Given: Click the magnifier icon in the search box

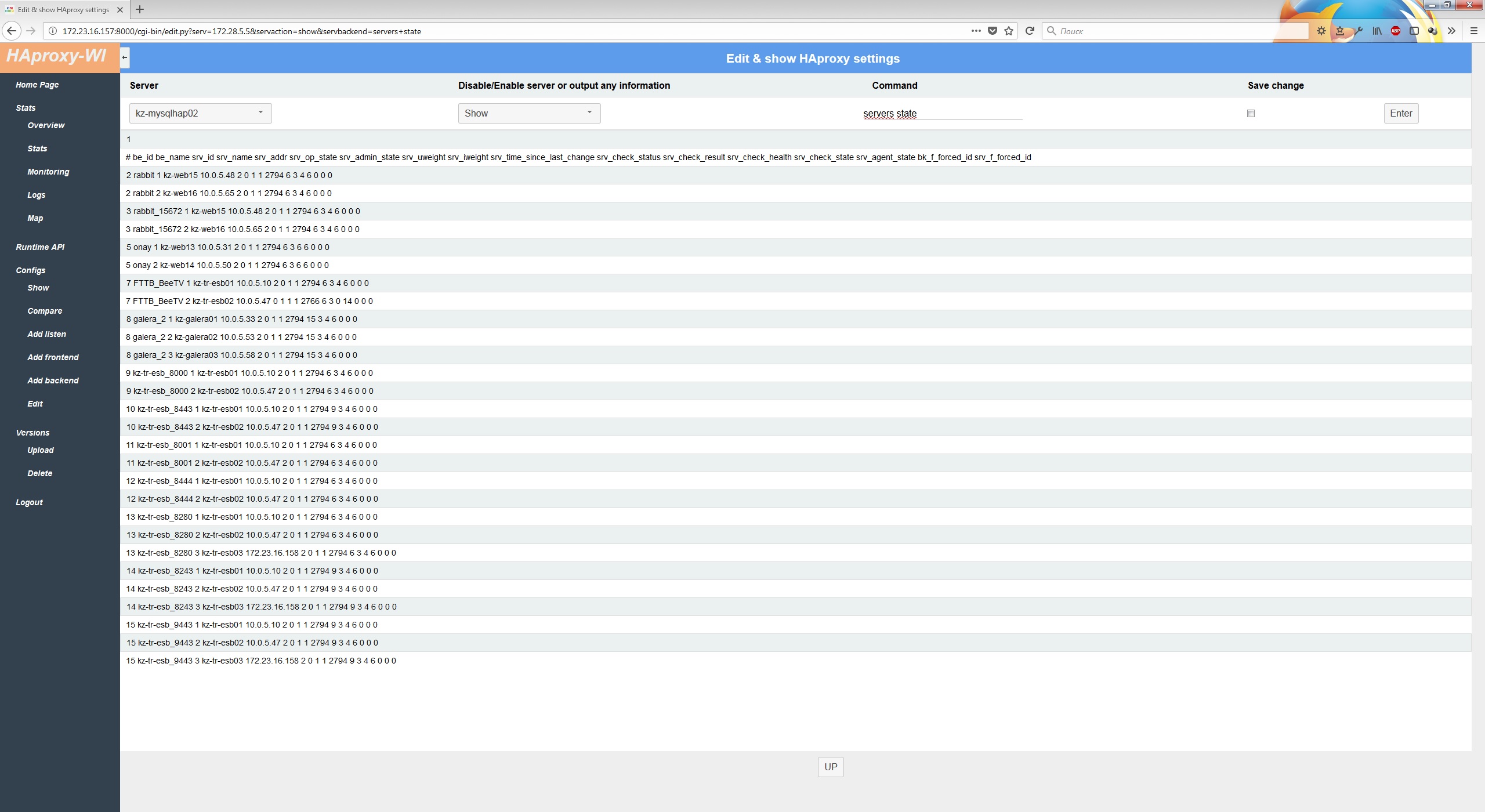Looking at the screenshot, I should tap(1051, 31).
